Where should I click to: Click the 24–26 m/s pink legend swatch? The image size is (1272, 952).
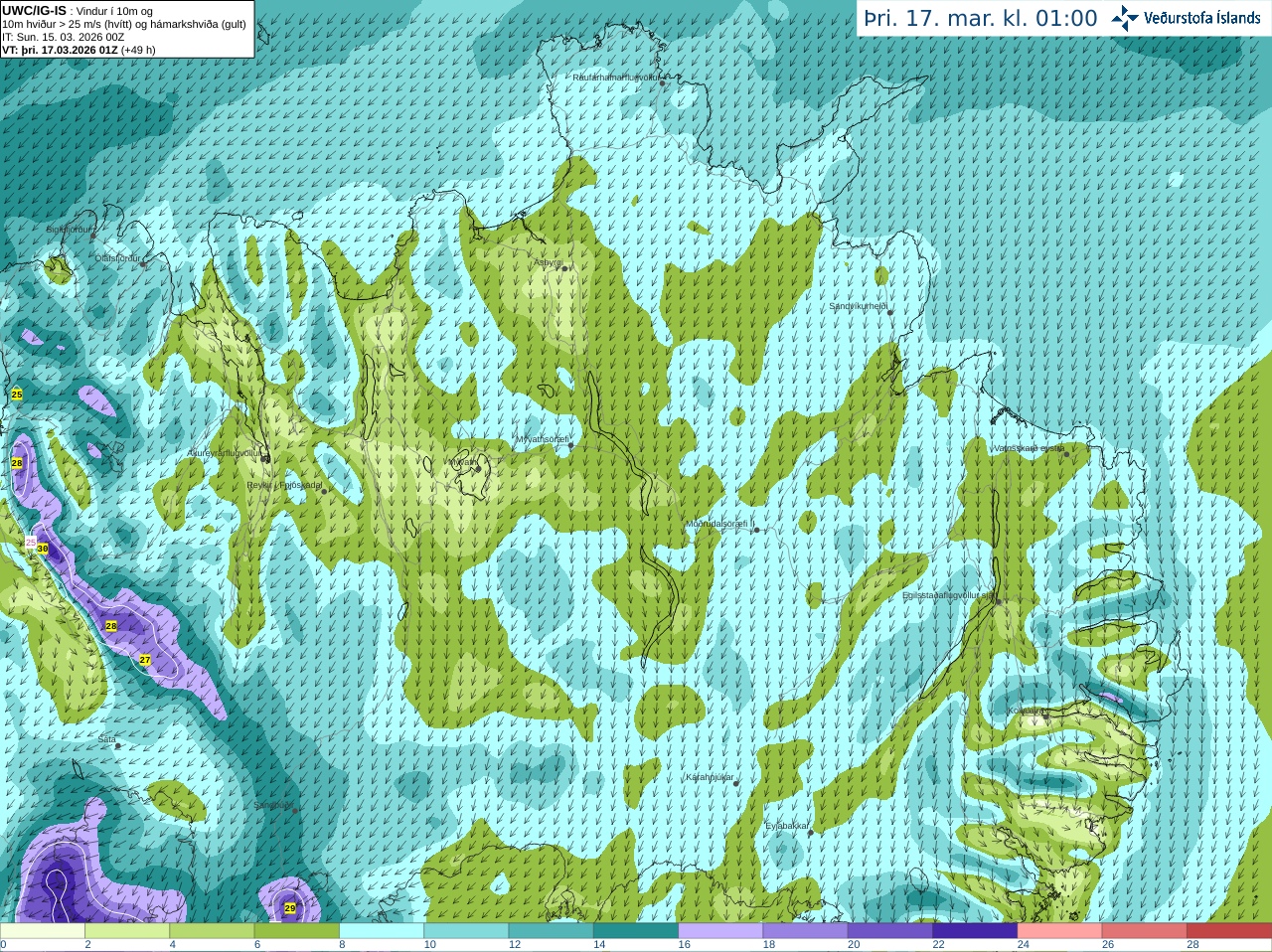click(1060, 931)
